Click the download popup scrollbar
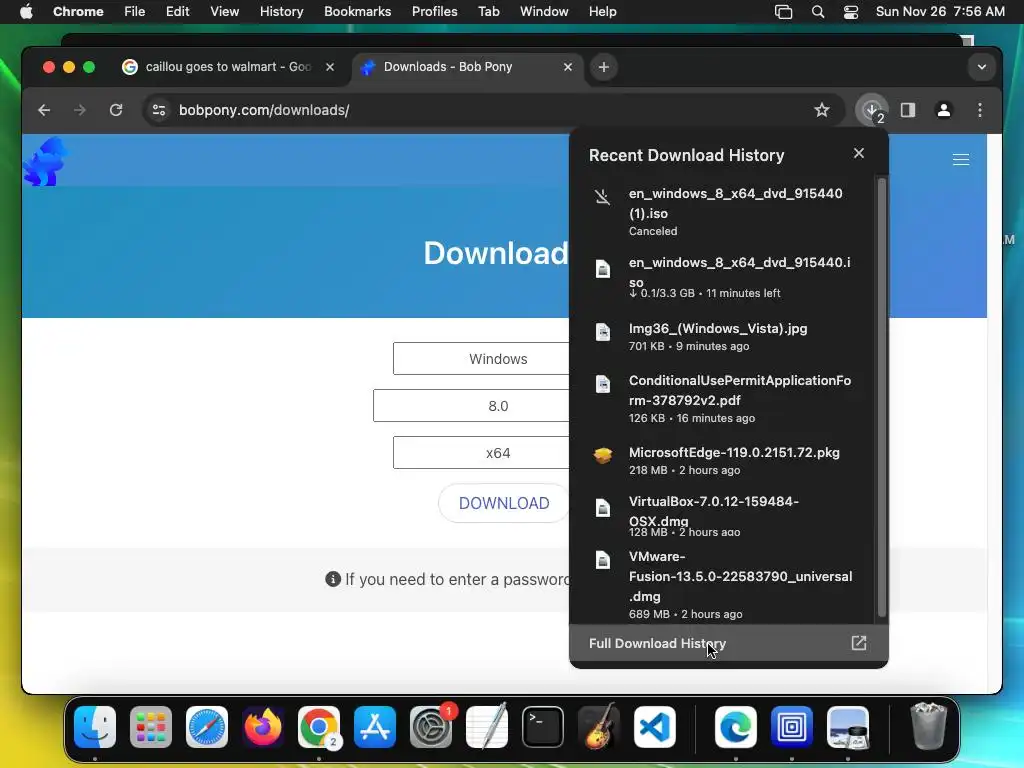This screenshot has height=768, width=1024. tap(882, 397)
